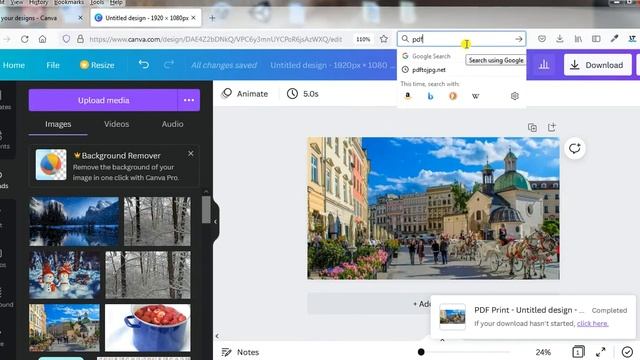
Task: Collapse the side panel with arrow handle
Action: [x=216, y=222]
